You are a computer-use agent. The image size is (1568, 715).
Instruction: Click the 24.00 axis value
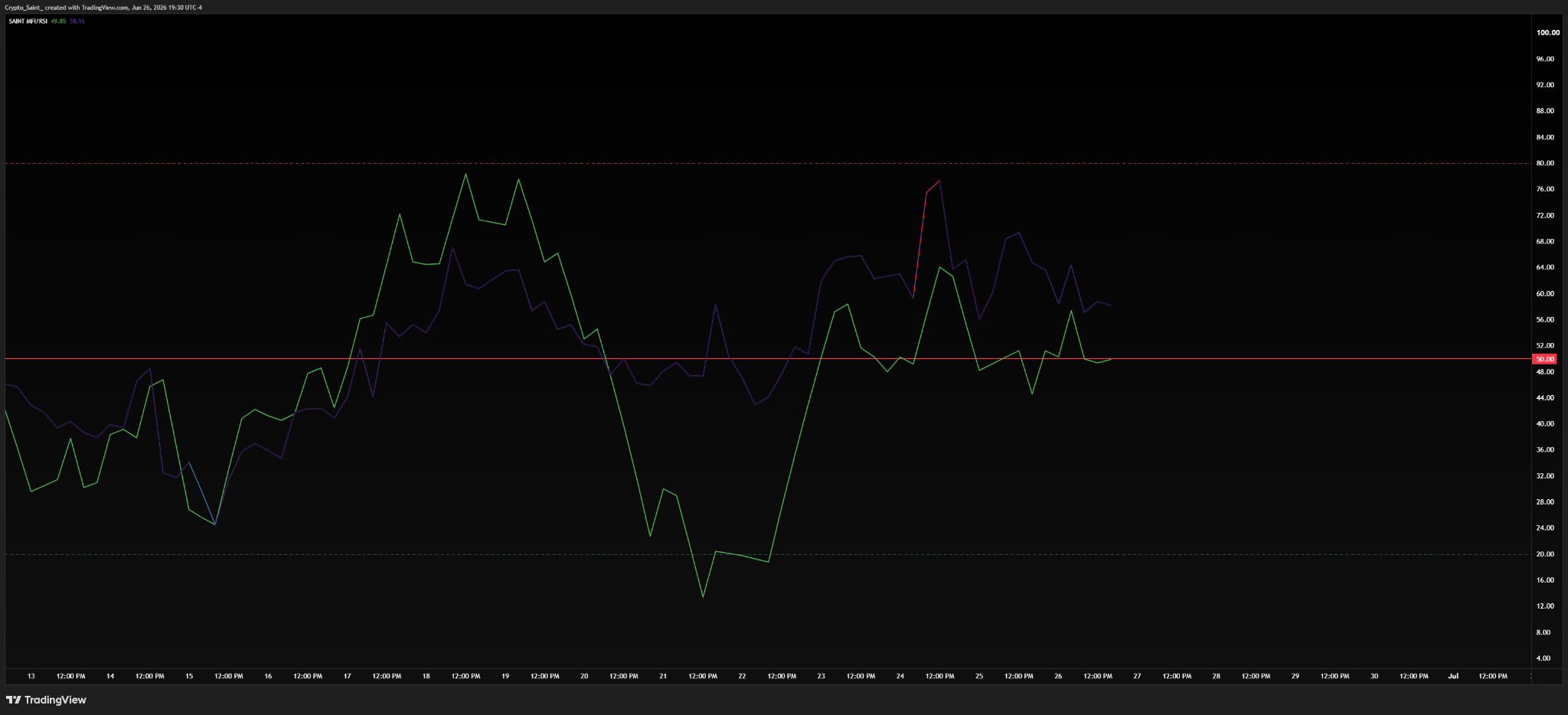pyautogui.click(x=1545, y=528)
